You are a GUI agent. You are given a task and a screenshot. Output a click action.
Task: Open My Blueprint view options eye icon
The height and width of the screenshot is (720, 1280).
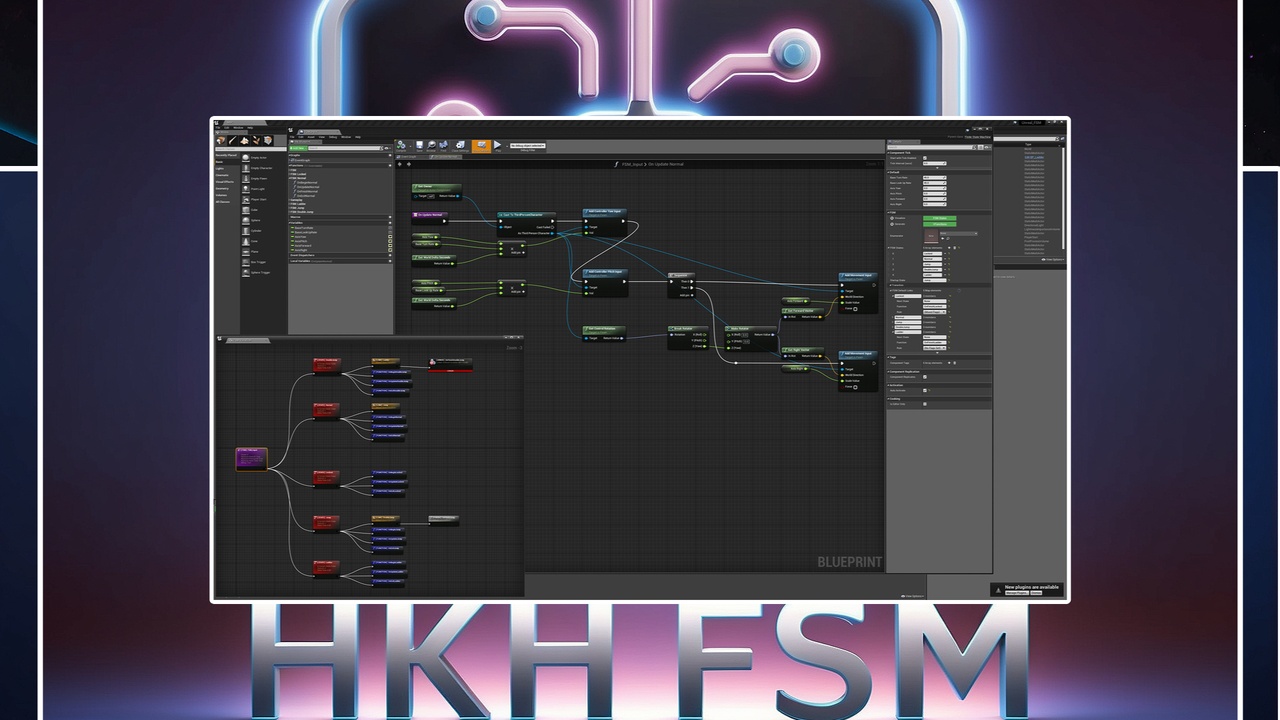387,148
